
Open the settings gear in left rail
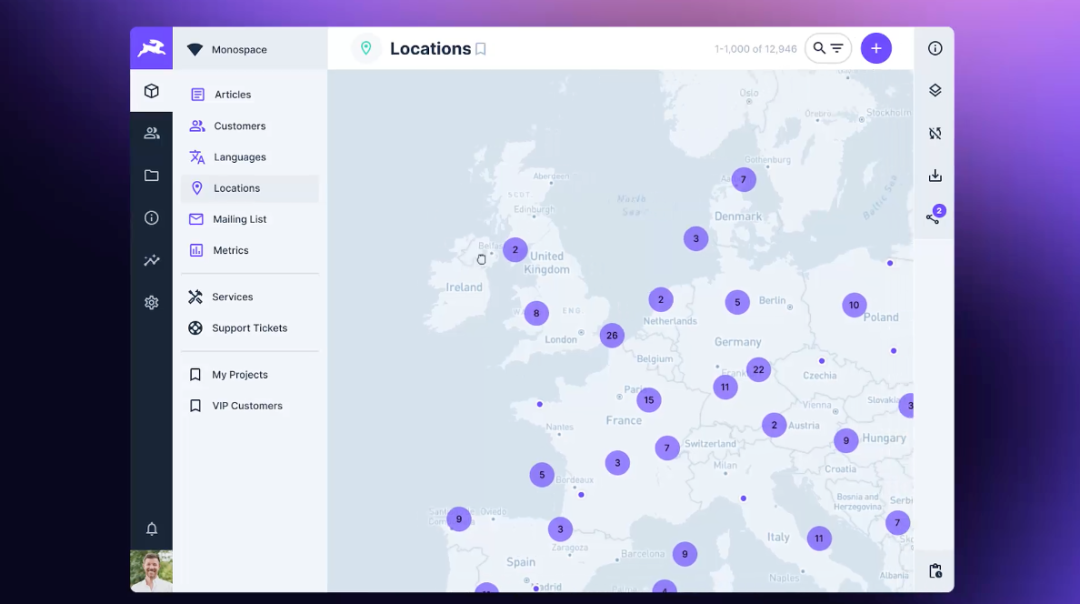152,302
